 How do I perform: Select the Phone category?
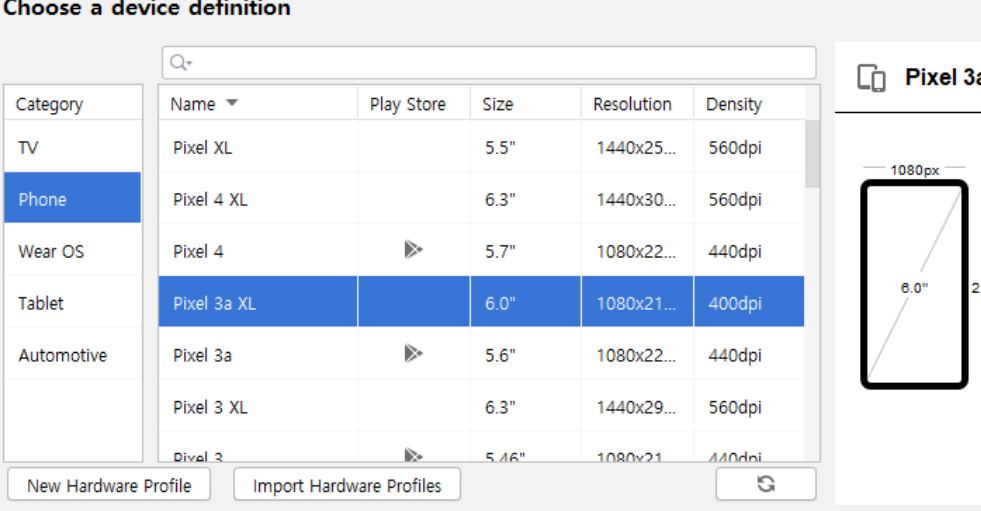73,198
